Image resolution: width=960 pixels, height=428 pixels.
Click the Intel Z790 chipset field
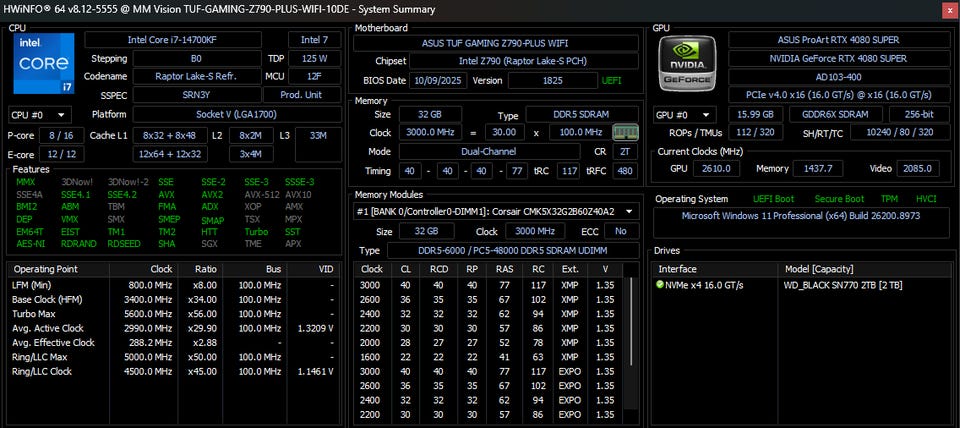coord(523,61)
